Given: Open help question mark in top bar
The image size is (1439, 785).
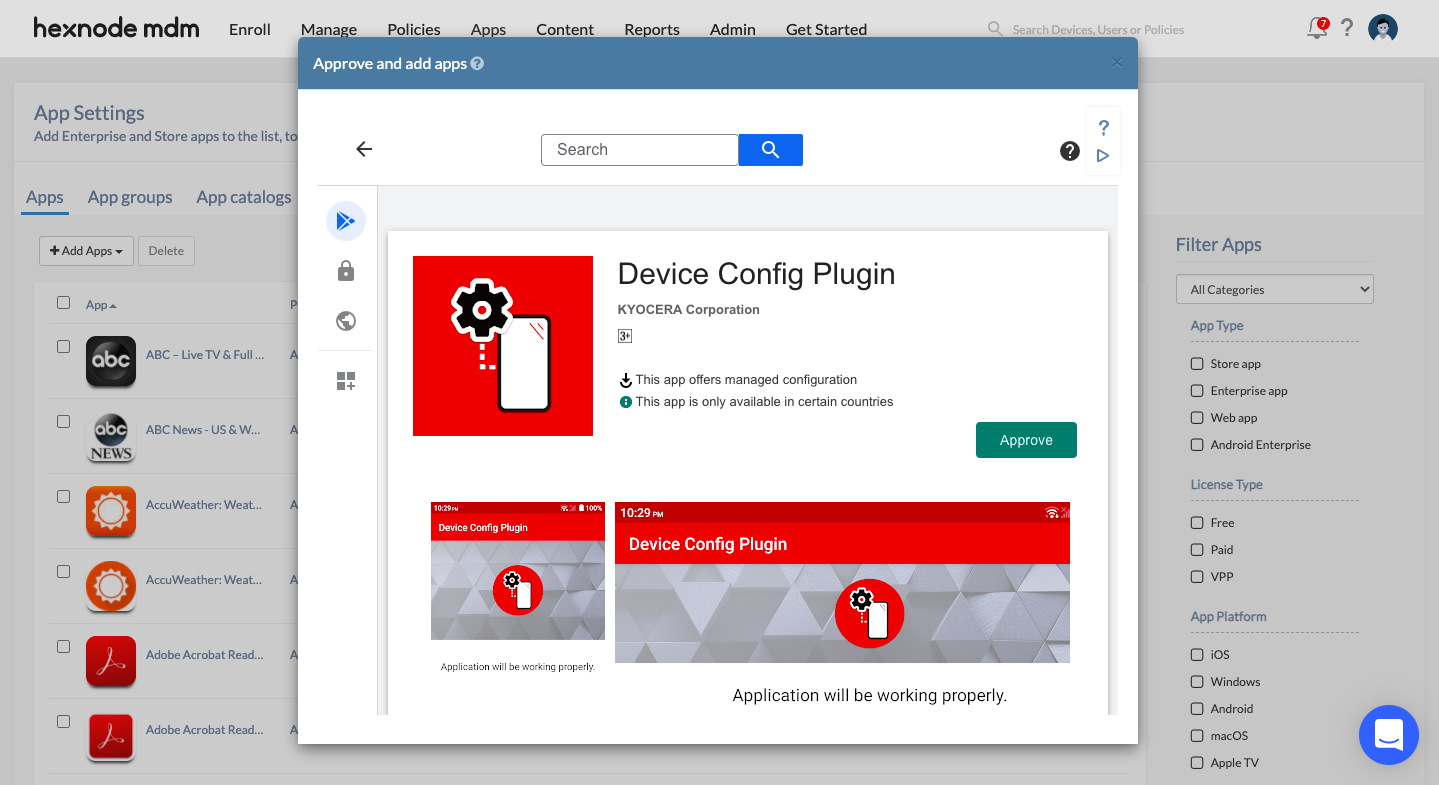Looking at the screenshot, I should coord(1347,28).
